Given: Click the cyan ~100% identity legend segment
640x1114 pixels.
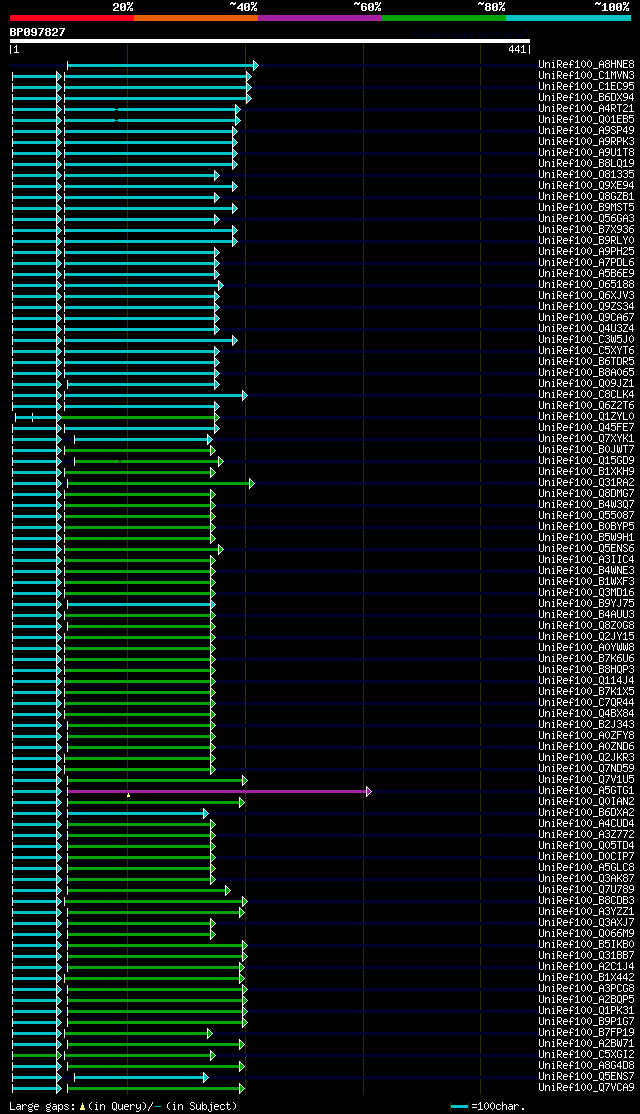Looking at the screenshot, I should 568,18.
